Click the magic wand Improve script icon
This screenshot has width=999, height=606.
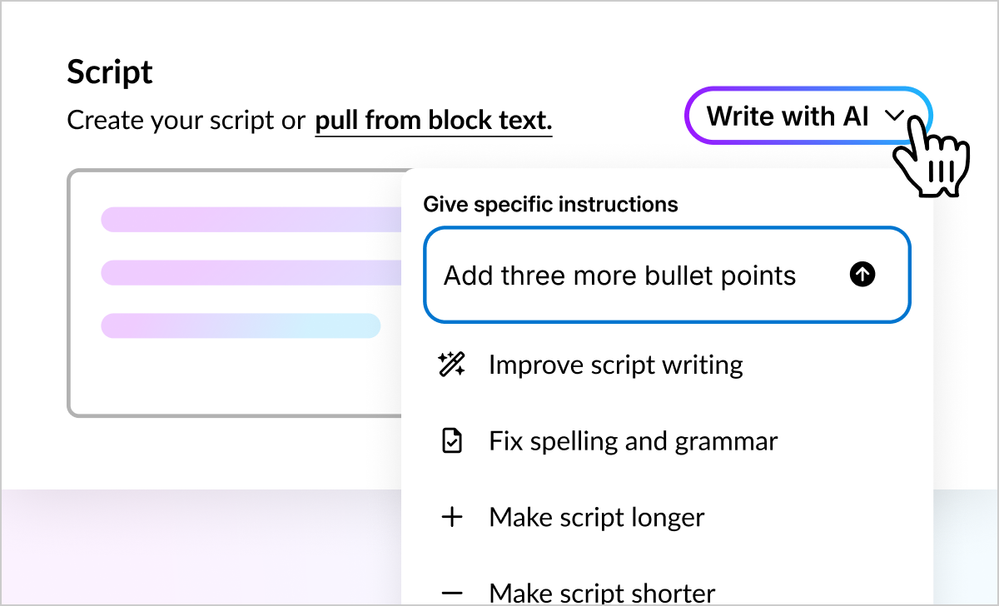point(452,364)
